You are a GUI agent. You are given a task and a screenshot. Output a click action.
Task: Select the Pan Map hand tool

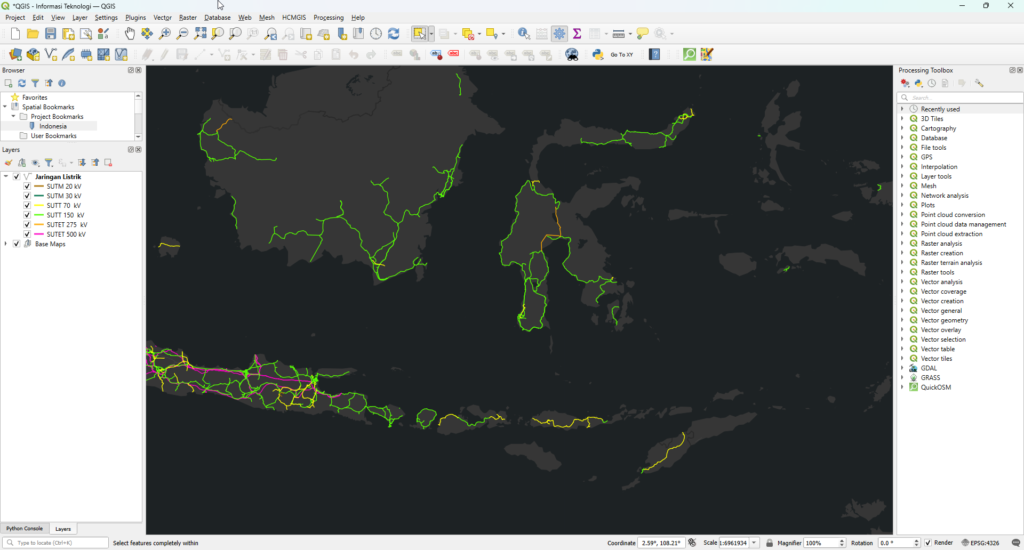[x=130, y=34]
